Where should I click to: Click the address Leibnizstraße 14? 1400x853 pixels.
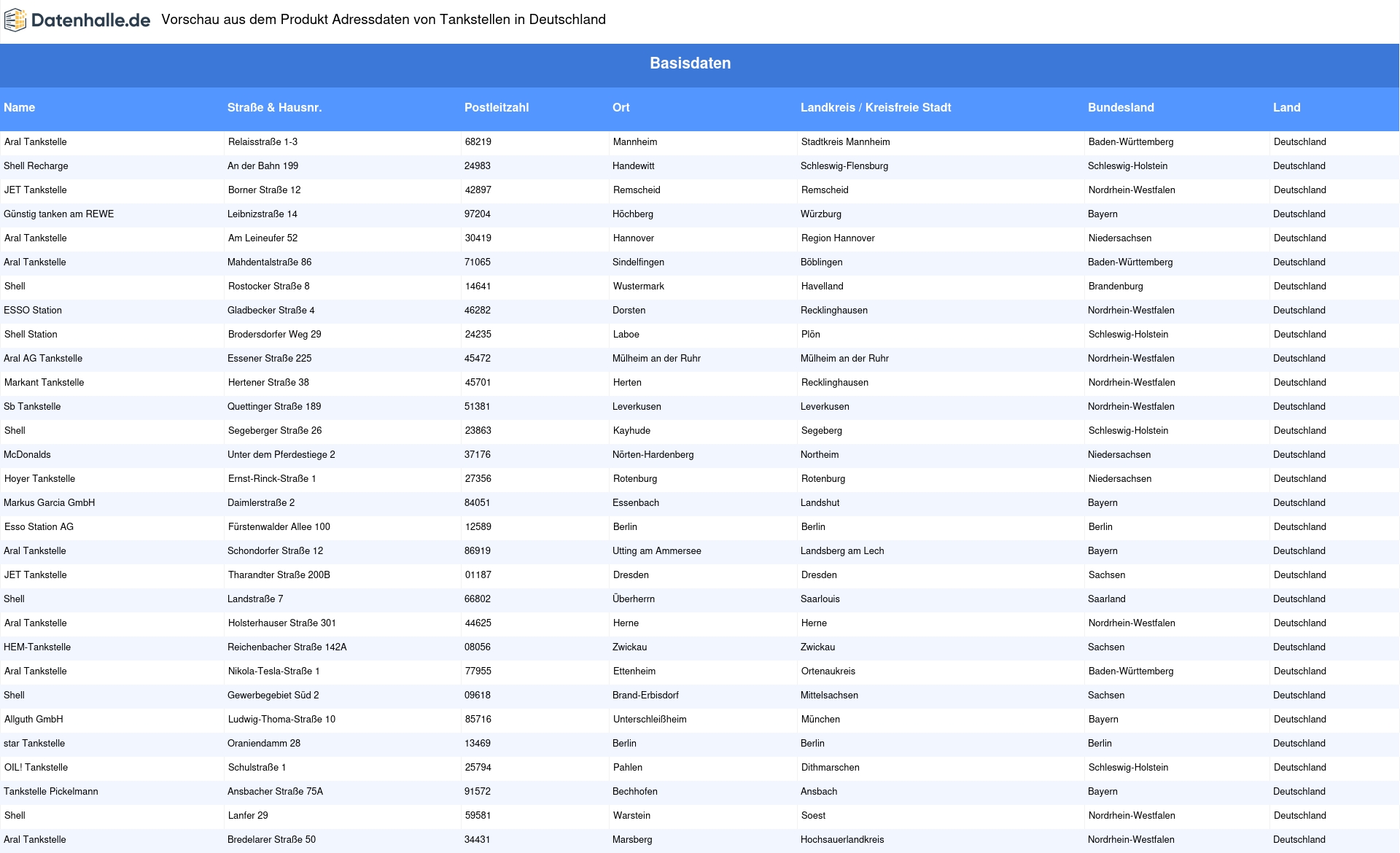click(x=262, y=214)
